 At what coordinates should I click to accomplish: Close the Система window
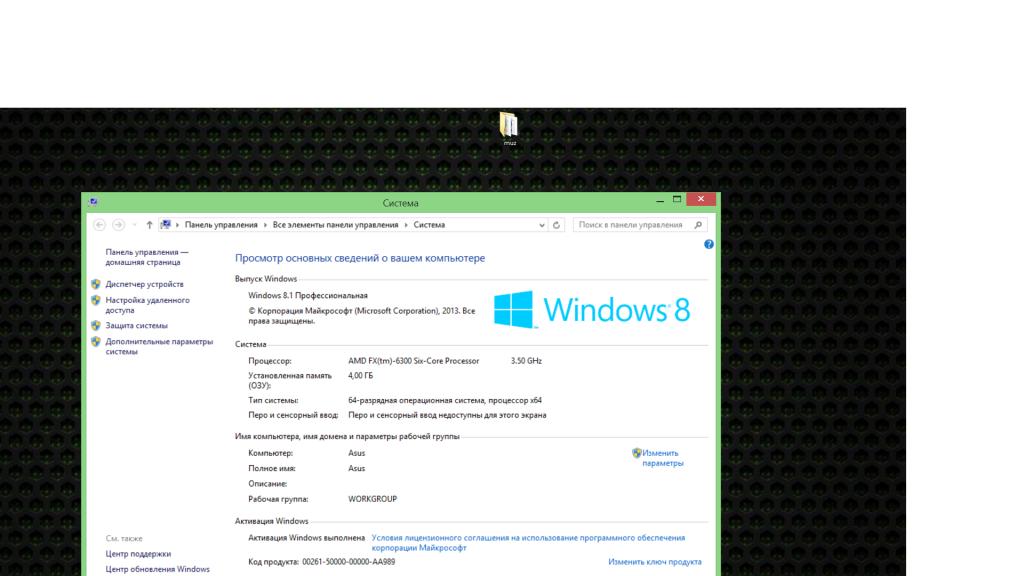point(701,199)
